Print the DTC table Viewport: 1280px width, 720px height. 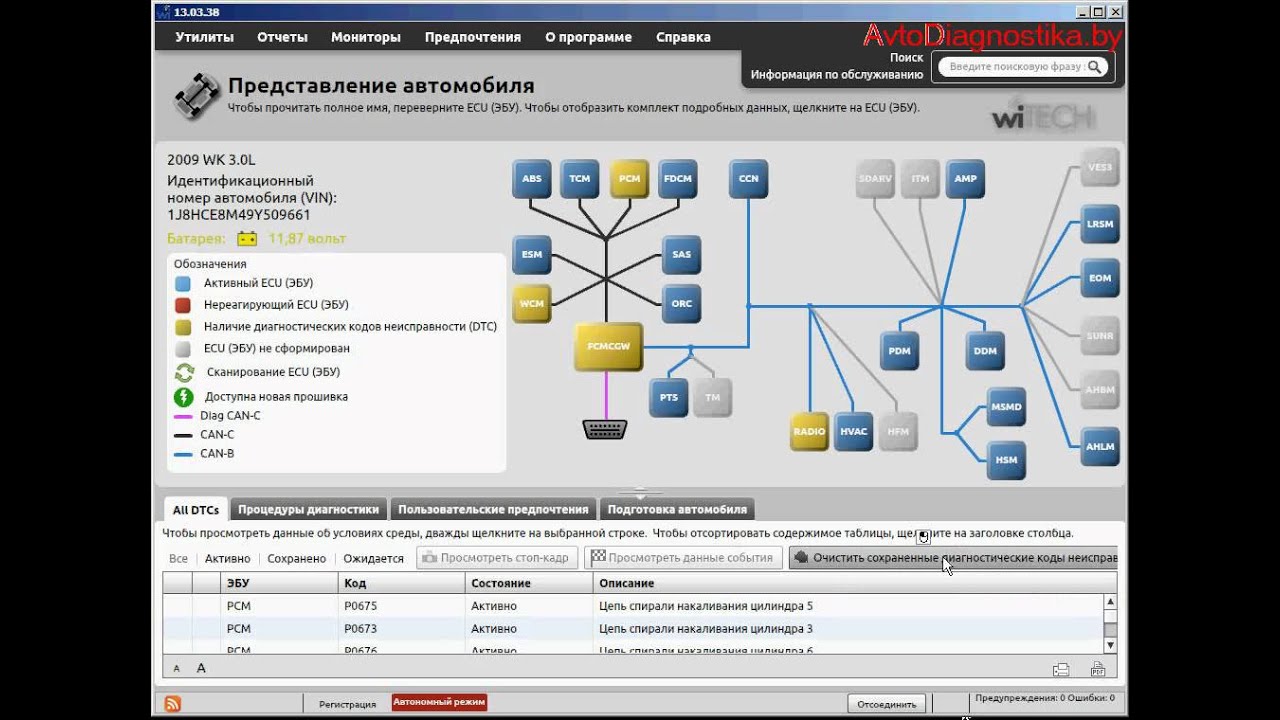click(x=1061, y=669)
